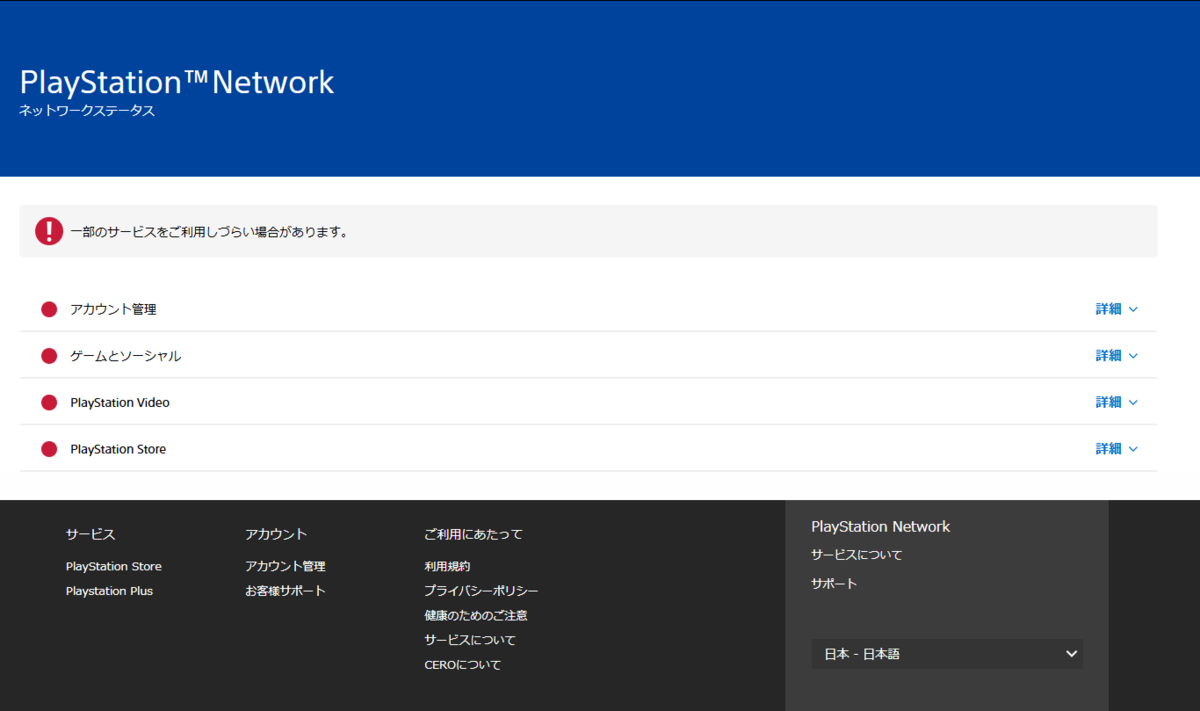Open PlayStation Store link in footer サービス
Viewport: 1200px width, 711px height.
[x=114, y=566]
